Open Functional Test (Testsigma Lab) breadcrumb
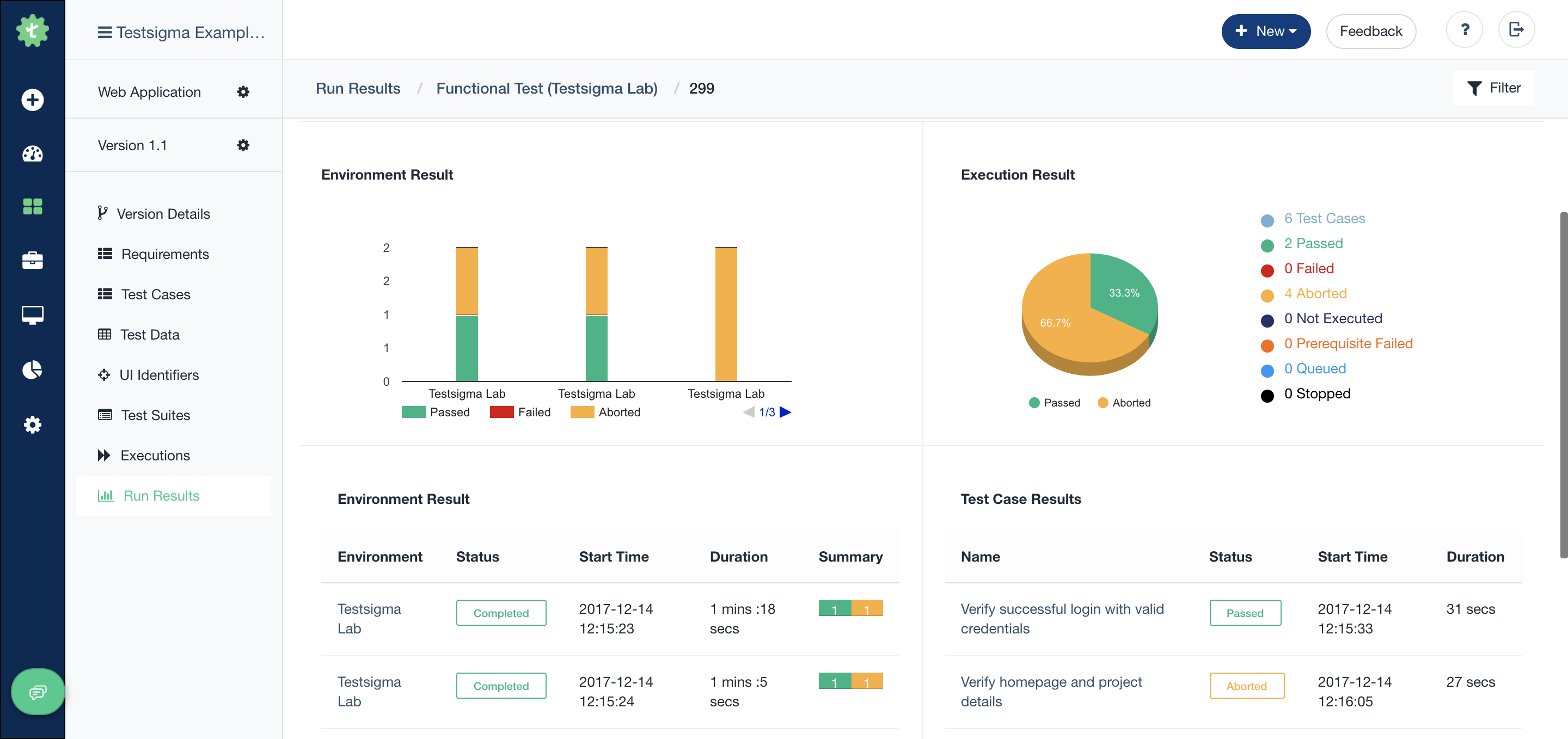Viewport: 1568px width, 739px height. click(x=547, y=88)
